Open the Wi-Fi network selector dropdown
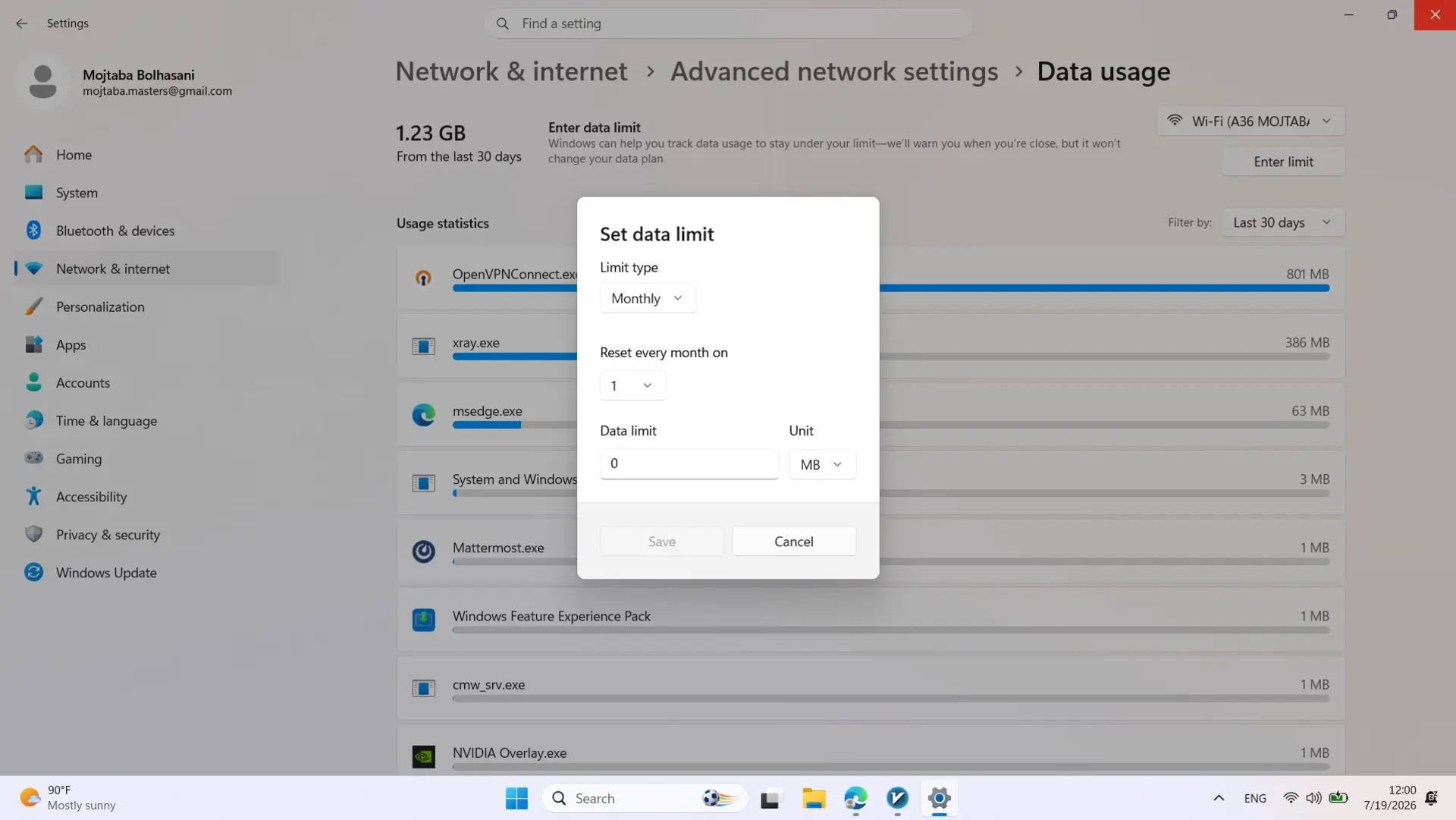The width and height of the screenshot is (1456, 820). (1250, 121)
